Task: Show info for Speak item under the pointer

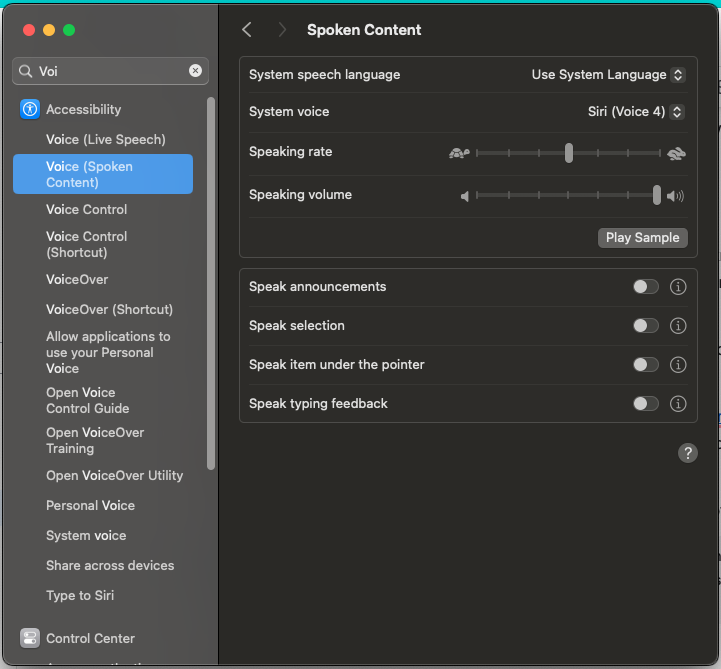Action: tap(678, 365)
